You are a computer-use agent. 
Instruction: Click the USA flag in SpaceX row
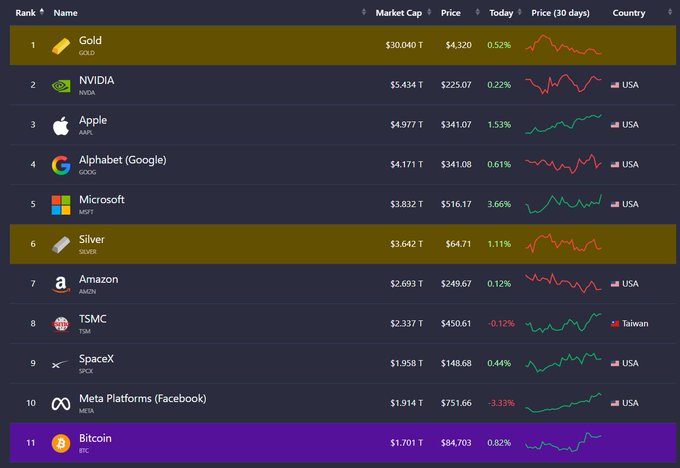point(615,363)
